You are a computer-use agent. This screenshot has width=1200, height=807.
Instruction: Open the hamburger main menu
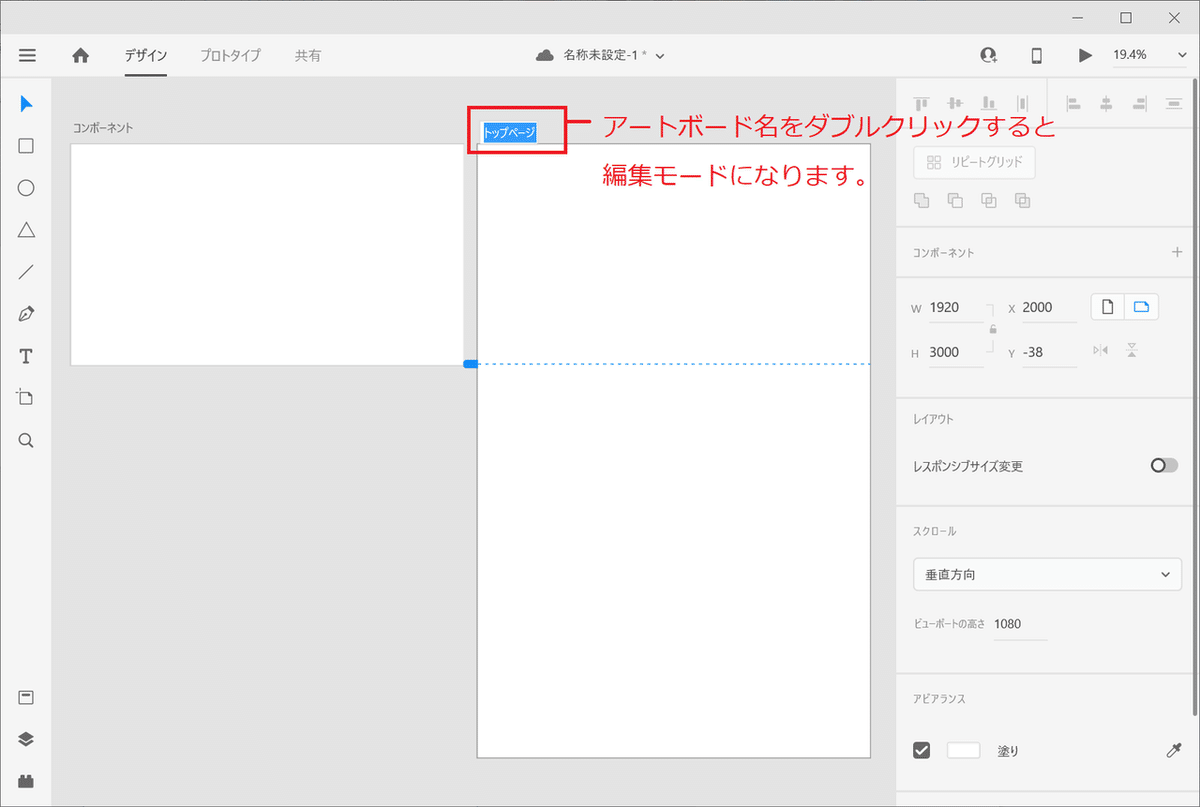point(27,55)
